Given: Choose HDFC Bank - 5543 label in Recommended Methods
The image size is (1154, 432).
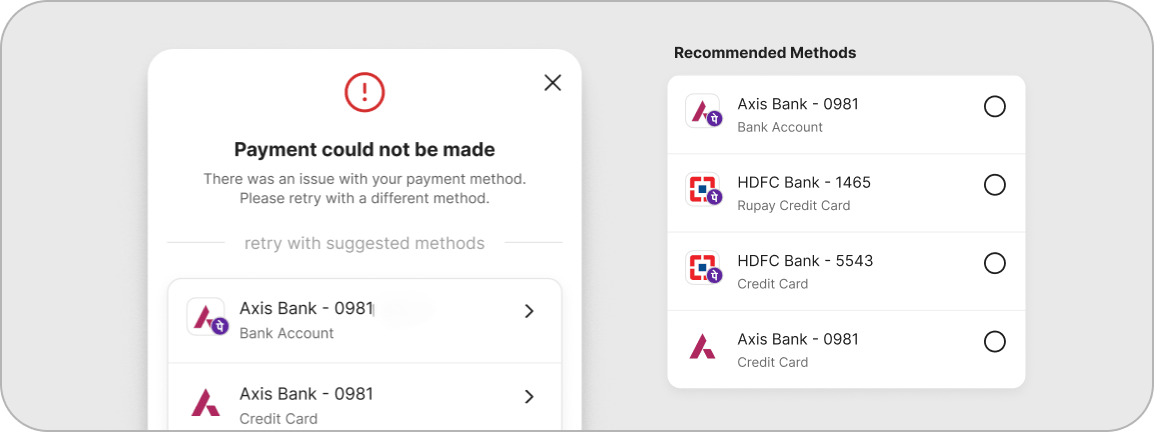Looking at the screenshot, I should click(805, 260).
